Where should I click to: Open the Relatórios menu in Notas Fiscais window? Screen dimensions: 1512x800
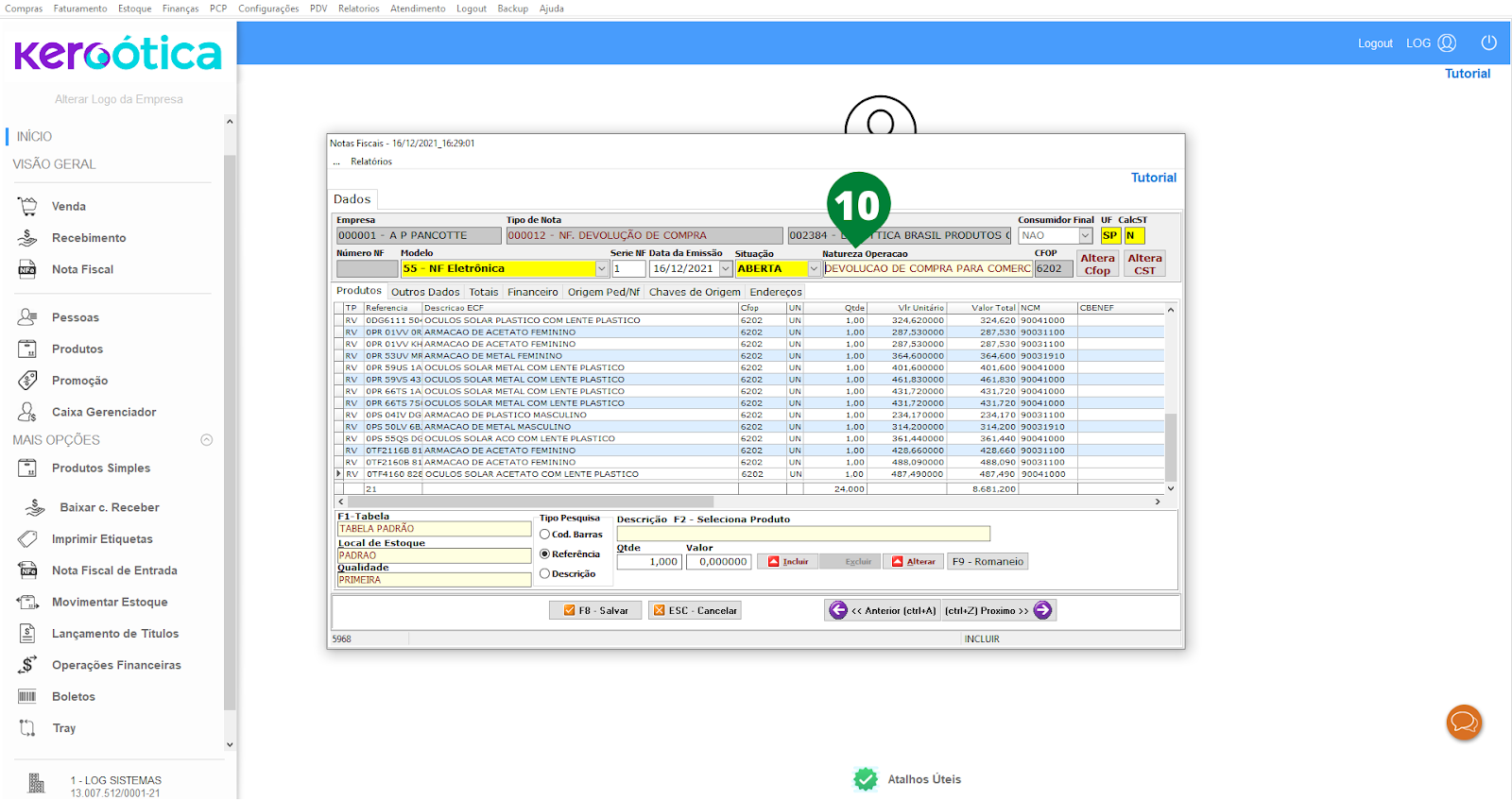coord(371,162)
